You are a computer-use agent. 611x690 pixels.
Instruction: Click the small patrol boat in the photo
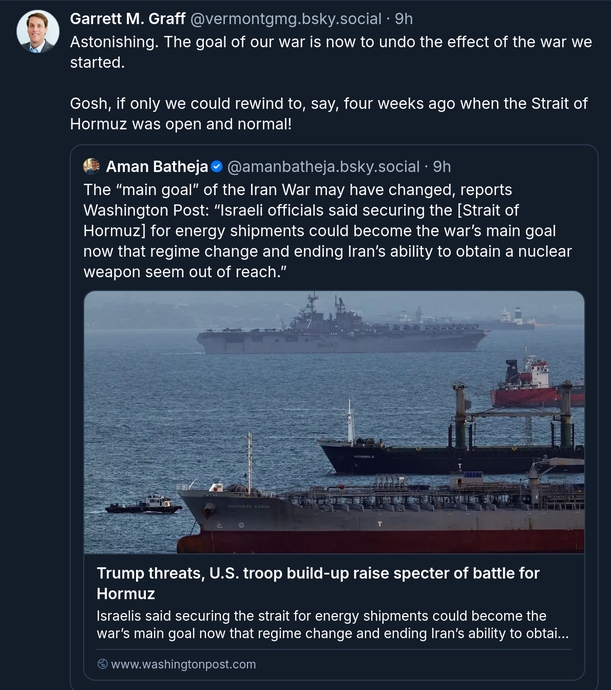[x=144, y=506]
